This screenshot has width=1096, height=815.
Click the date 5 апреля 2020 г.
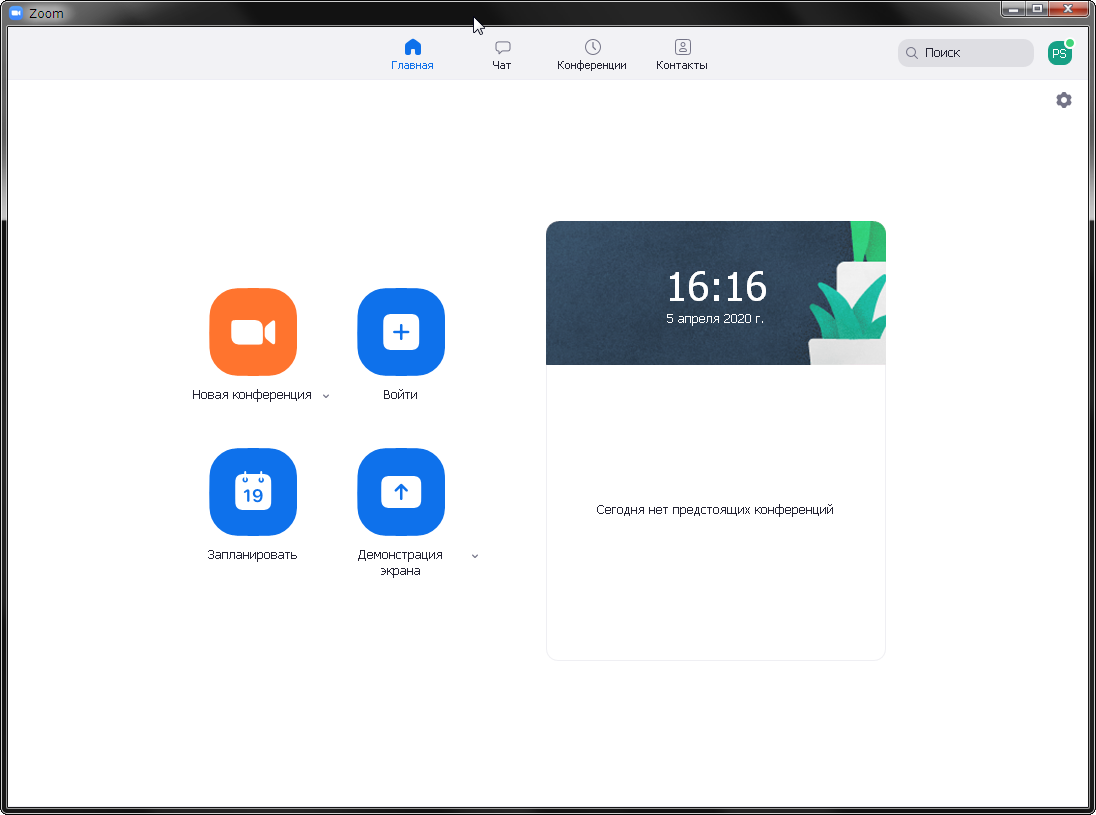[x=715, y=319]
